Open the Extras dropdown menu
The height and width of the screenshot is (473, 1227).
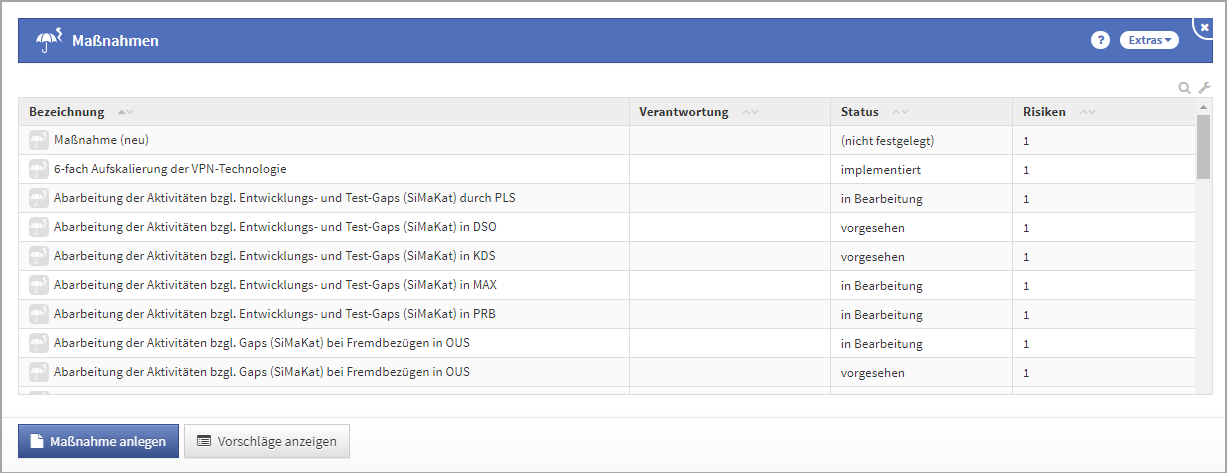click(1149, 40)
